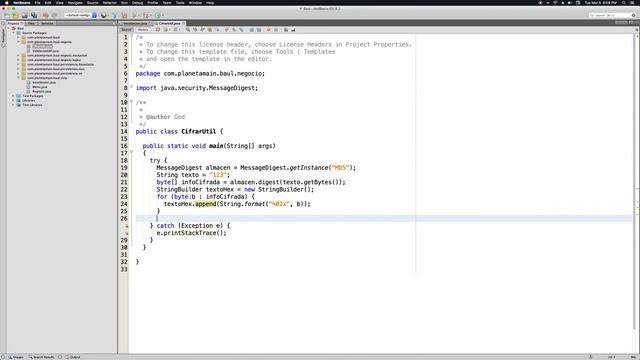Open the Output panel at bottom
The width and height of the screenshot is (640, 360).
point(73,357)
